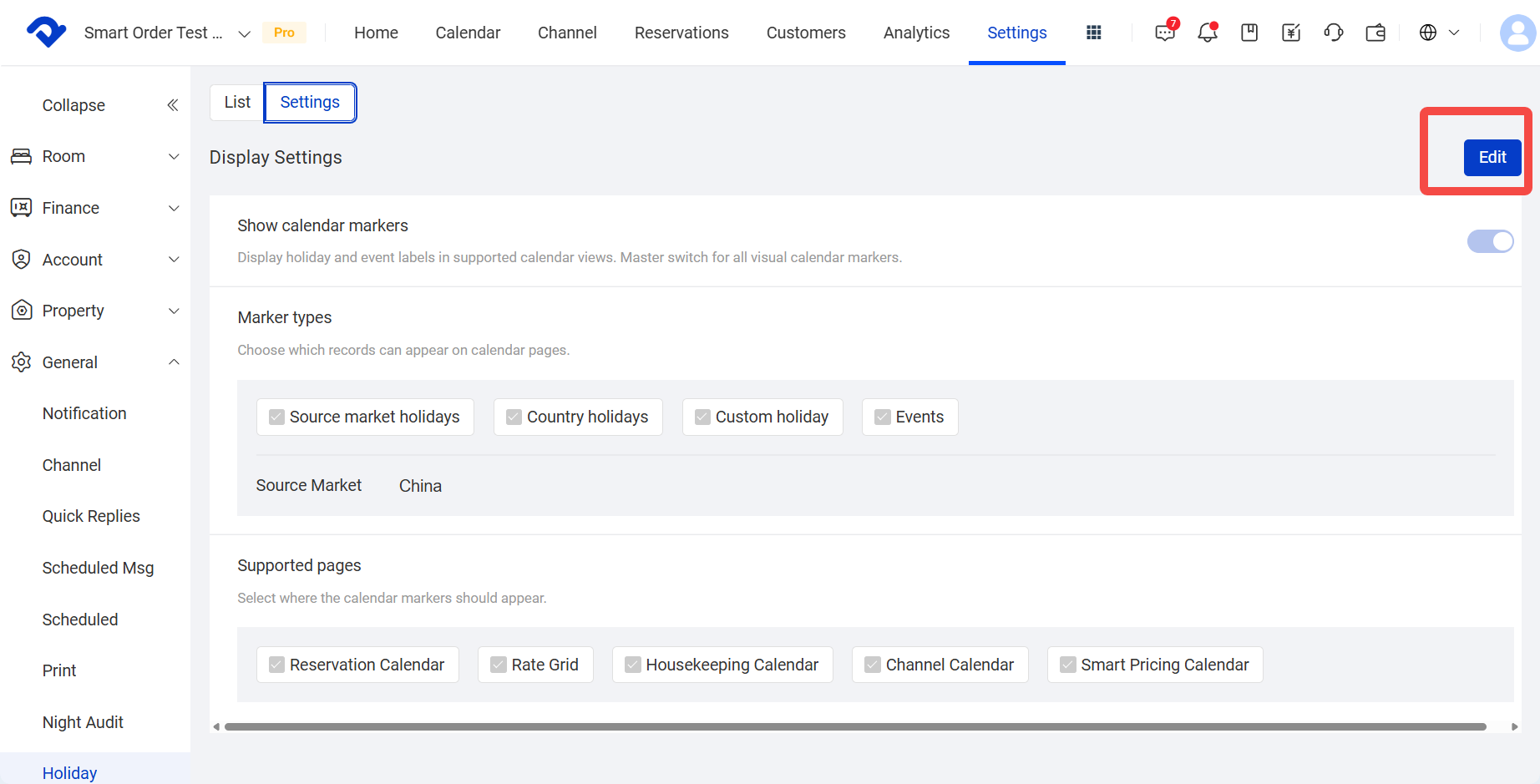This screenshot has height=784, width=1540.
Task: Open the headset support icon
Action: [1334, 33]
